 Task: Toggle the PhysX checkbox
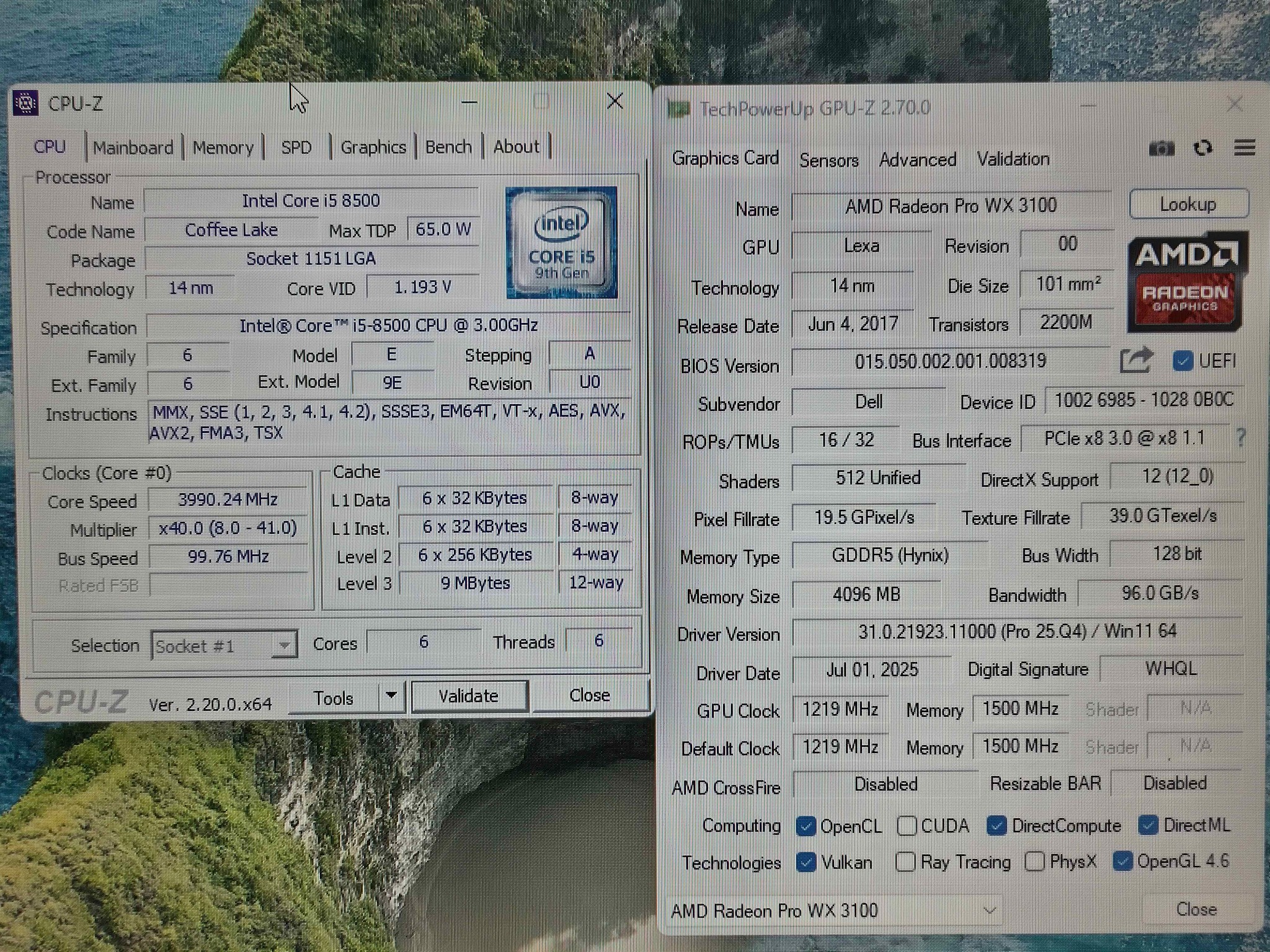click(x=1034, y=861)
